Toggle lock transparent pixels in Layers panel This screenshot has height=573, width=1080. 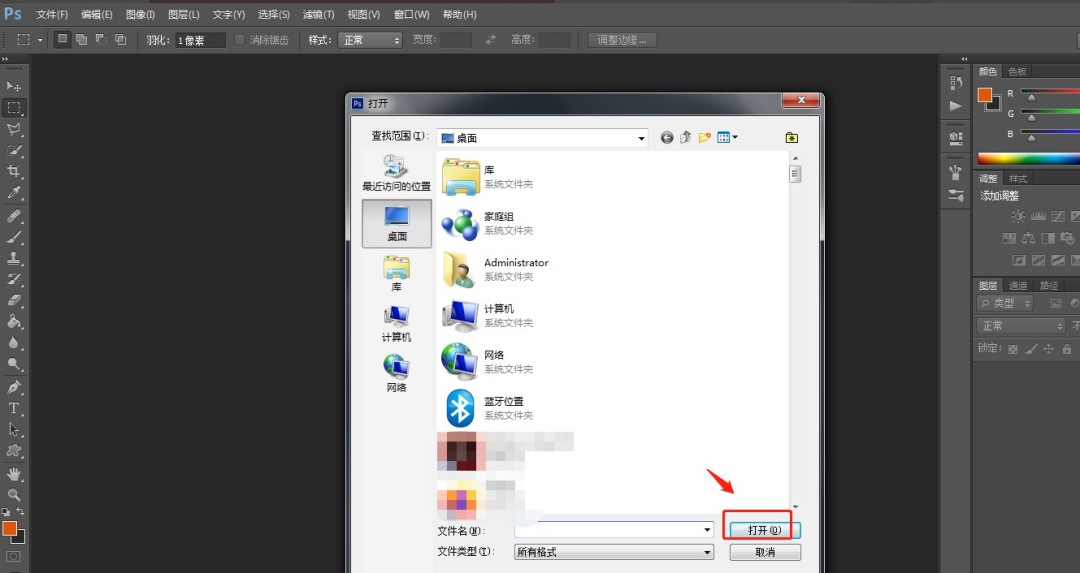point(1013,349)
